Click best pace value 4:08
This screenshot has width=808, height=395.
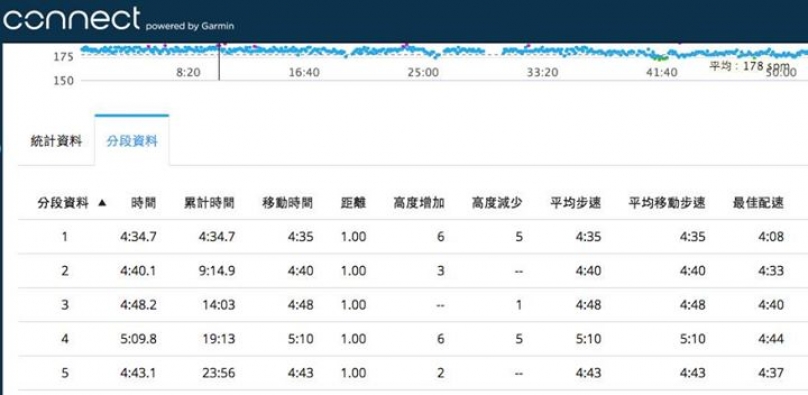pyautogui.click(x=771, y=237)
